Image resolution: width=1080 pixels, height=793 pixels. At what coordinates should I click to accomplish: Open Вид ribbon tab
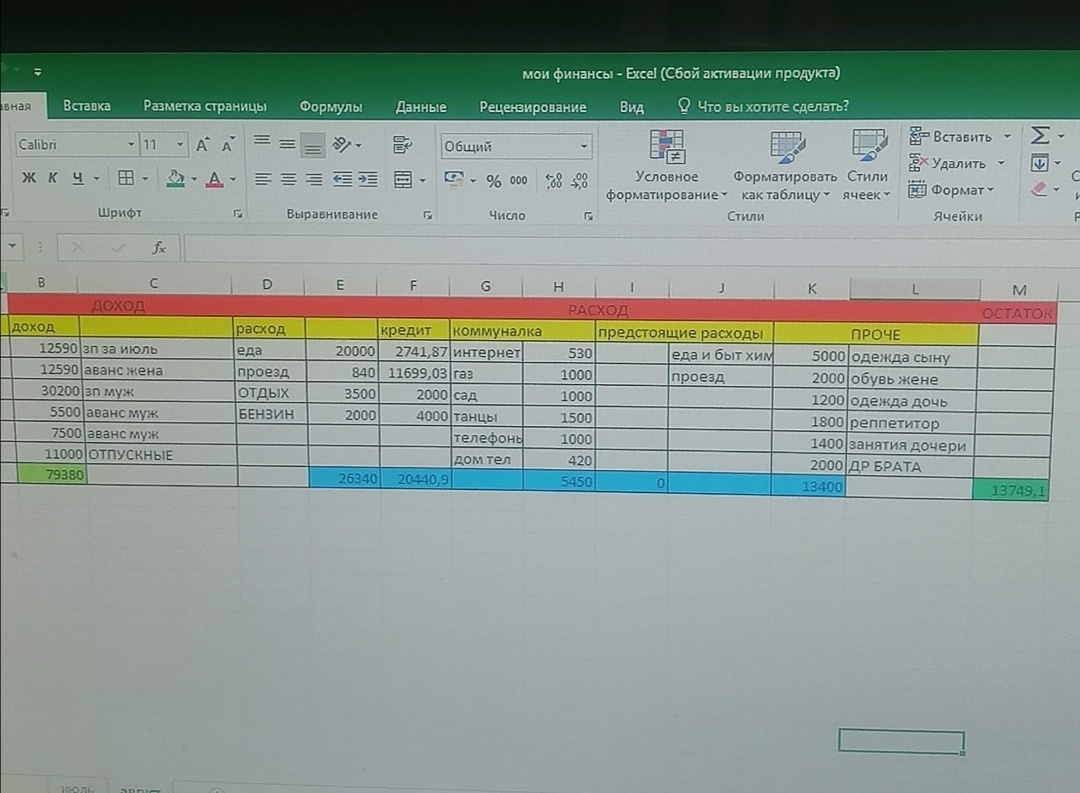pos(631,107)
